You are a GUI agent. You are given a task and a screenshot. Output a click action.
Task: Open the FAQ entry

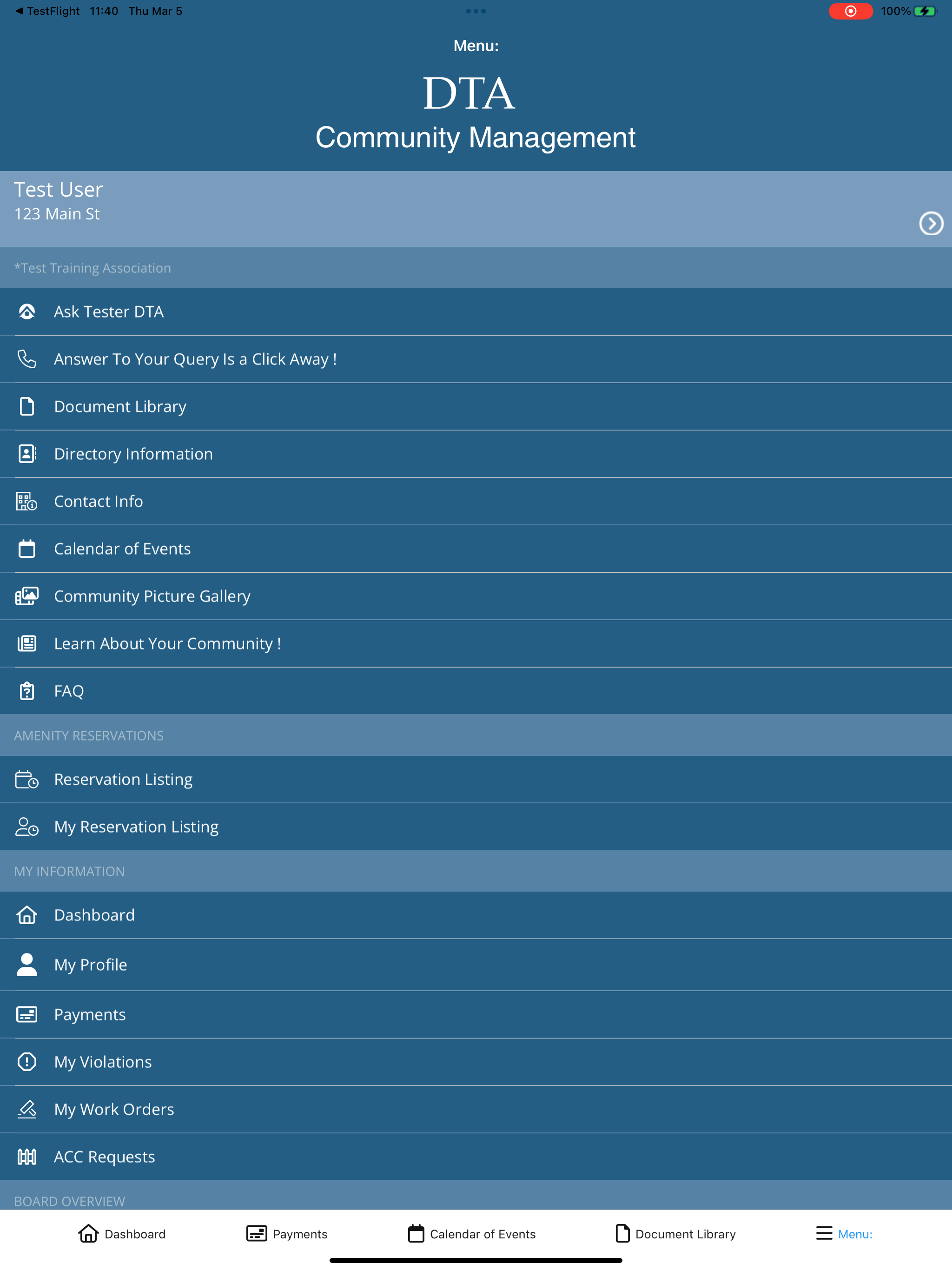coord(476,691)
